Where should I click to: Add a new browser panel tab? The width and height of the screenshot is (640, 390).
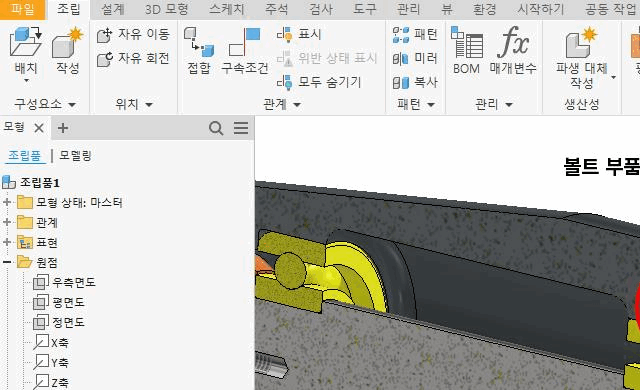click(x=62, y=128)
